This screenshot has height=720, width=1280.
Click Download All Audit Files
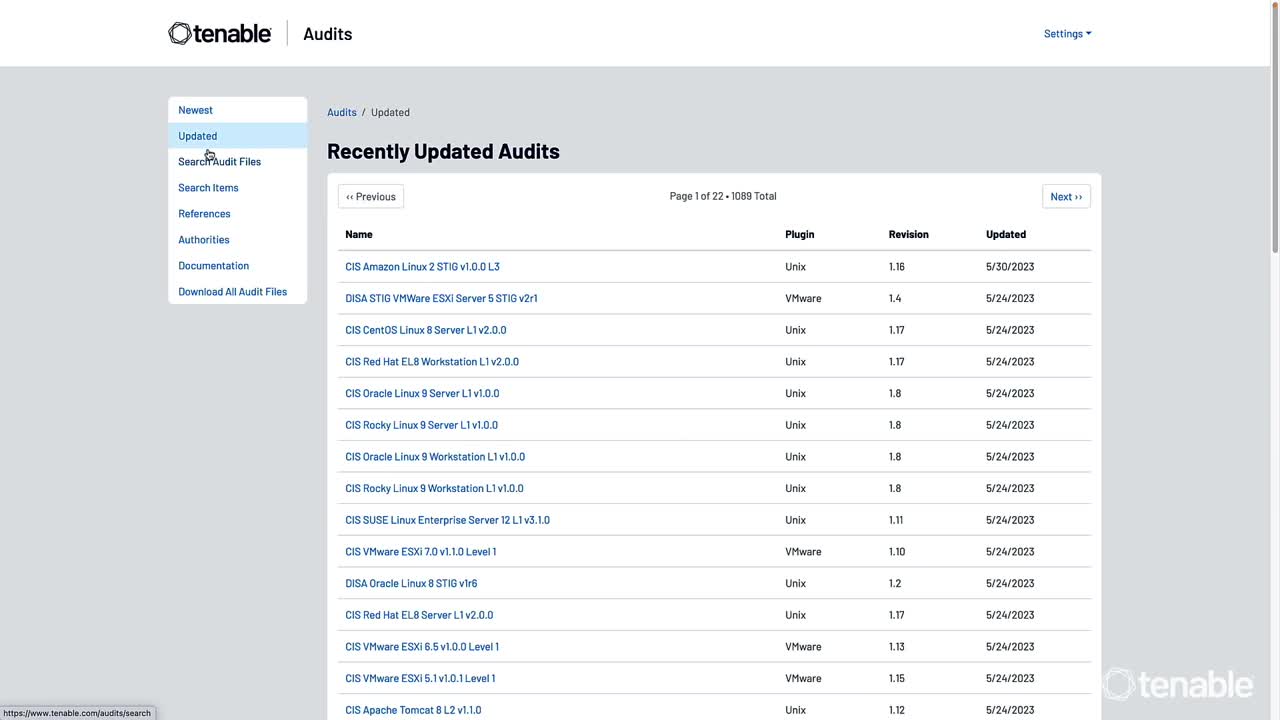pos(232,292)
